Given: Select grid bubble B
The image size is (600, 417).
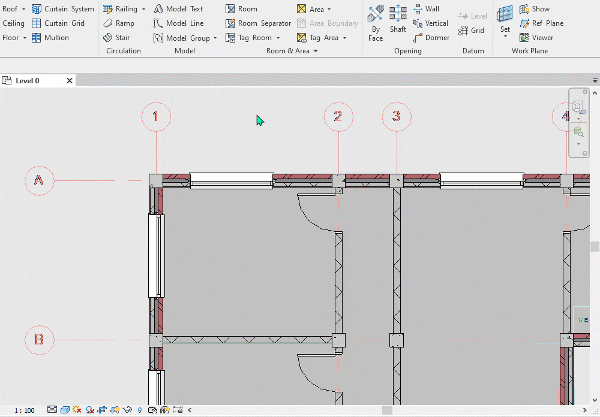Looking at the screenshot, I should coord(39,340).
